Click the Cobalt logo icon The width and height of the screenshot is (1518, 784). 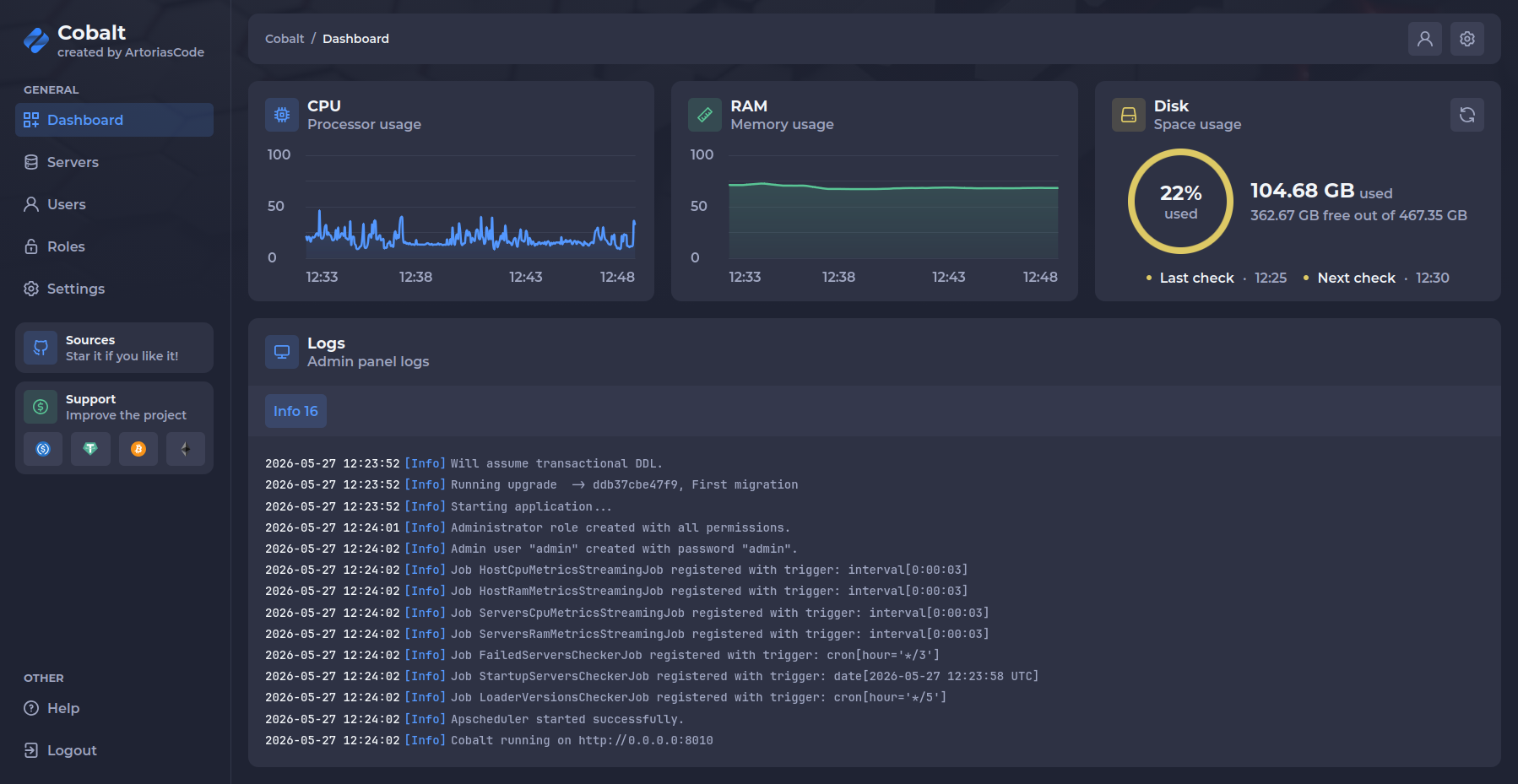tap(36, 41)
